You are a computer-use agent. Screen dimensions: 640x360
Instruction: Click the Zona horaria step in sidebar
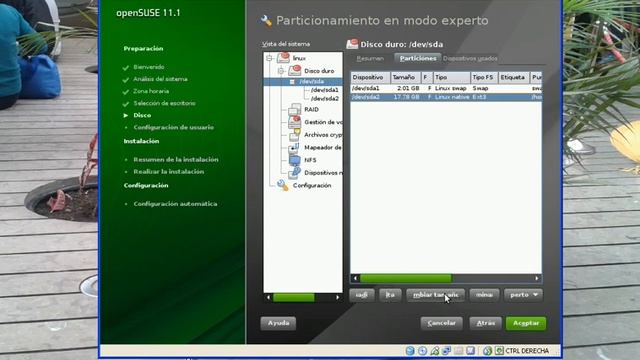(151, 91)
